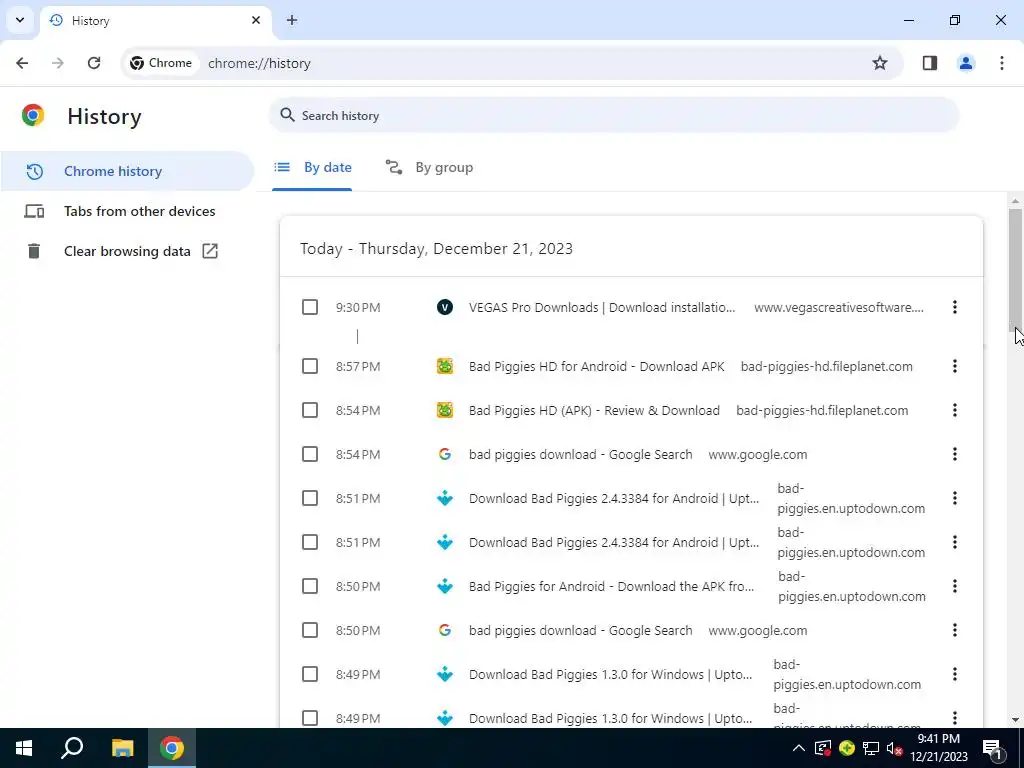Click the history page vertical scrollbar thumb

click(x=1015, y=270)
